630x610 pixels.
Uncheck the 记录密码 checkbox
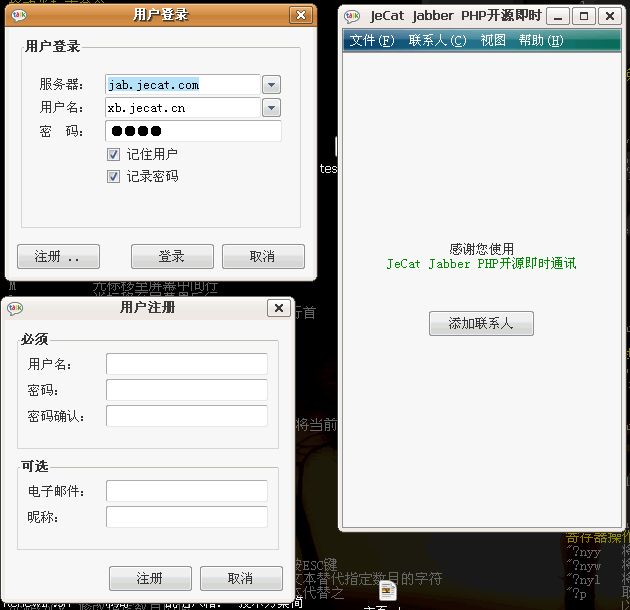point(114,176)
